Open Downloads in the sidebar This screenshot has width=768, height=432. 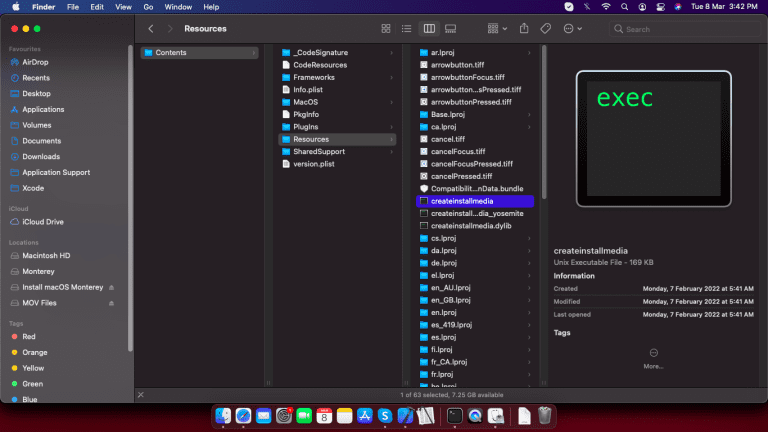pyautogui.click(x=41, y=157)
